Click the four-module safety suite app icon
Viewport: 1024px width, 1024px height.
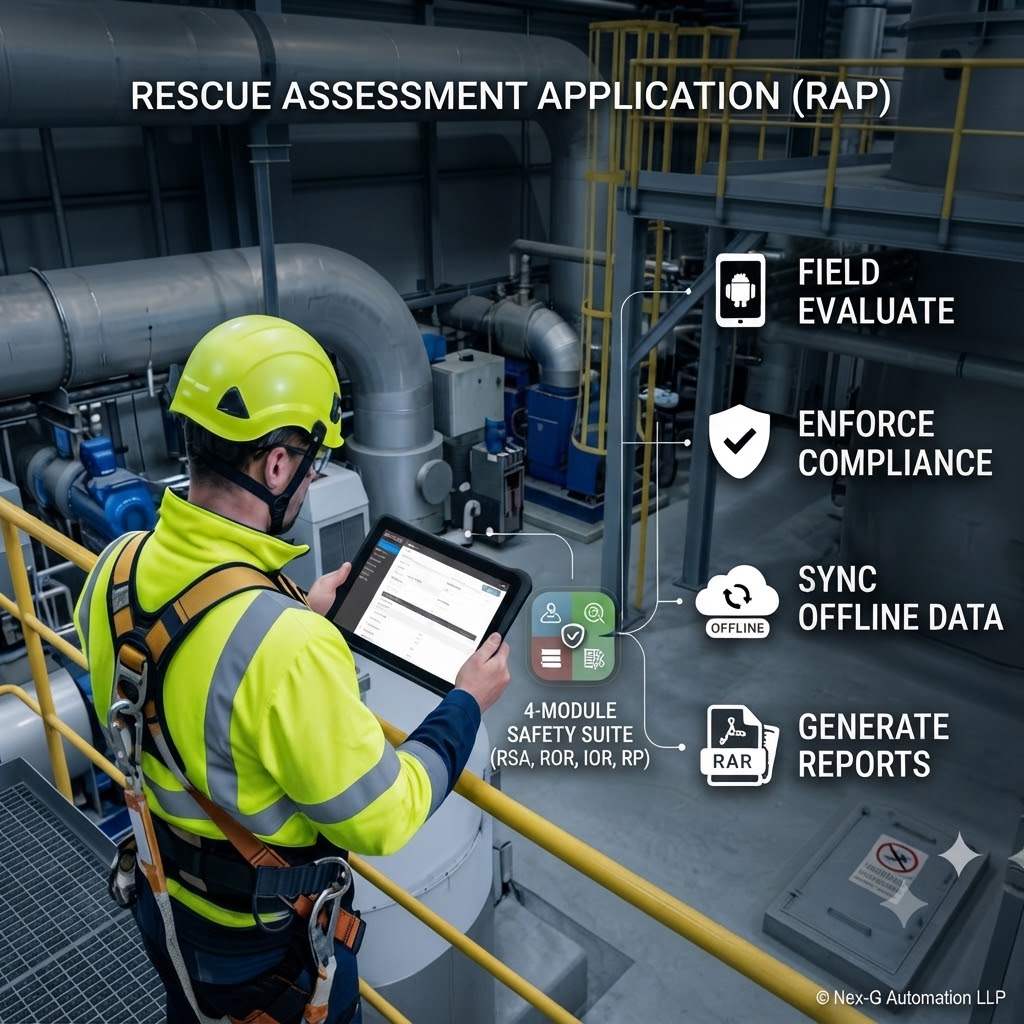pyautogui.click(x=573, y=637)
